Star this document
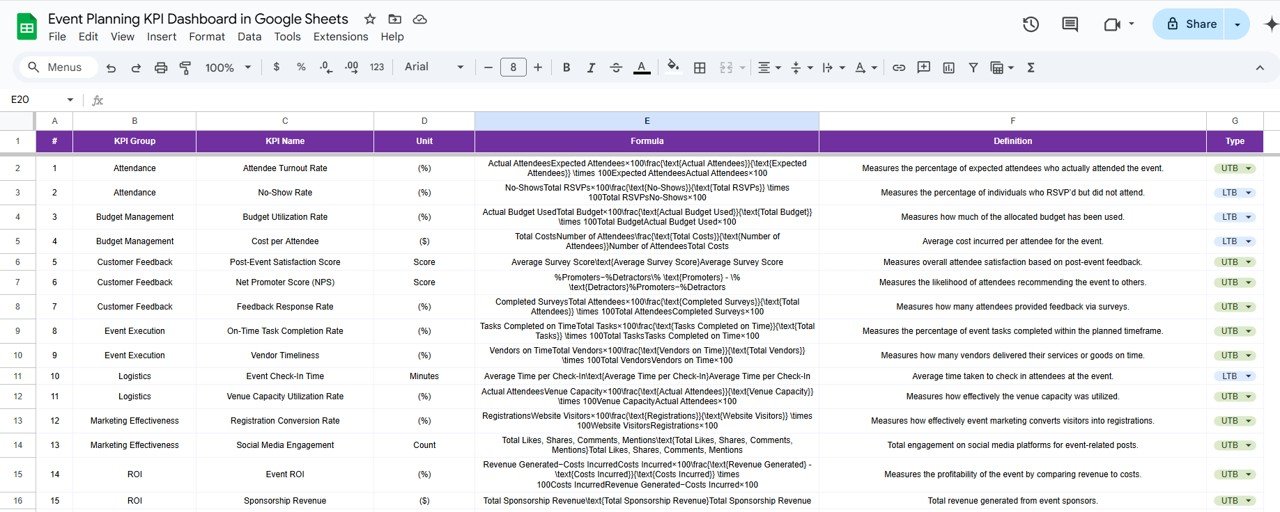 coord(370,19)
